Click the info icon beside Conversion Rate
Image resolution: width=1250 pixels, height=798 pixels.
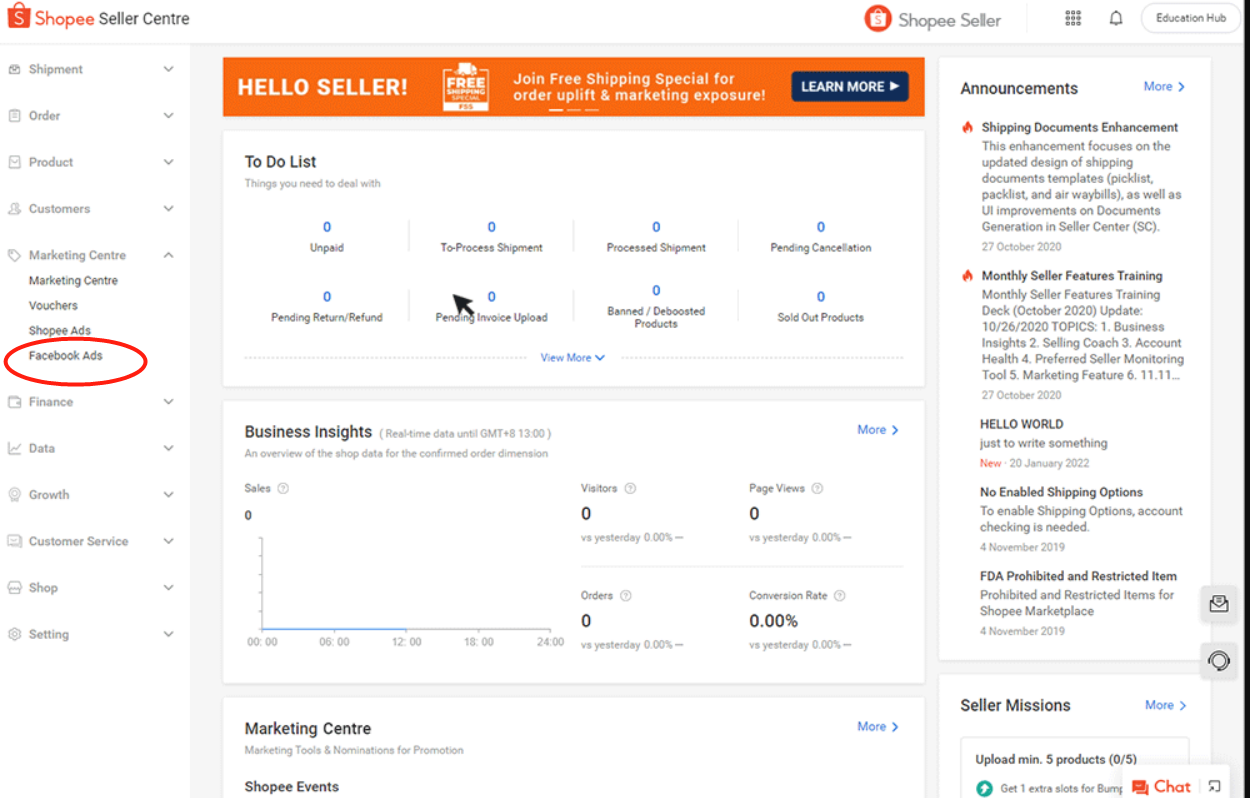click(x=840, y=596)
